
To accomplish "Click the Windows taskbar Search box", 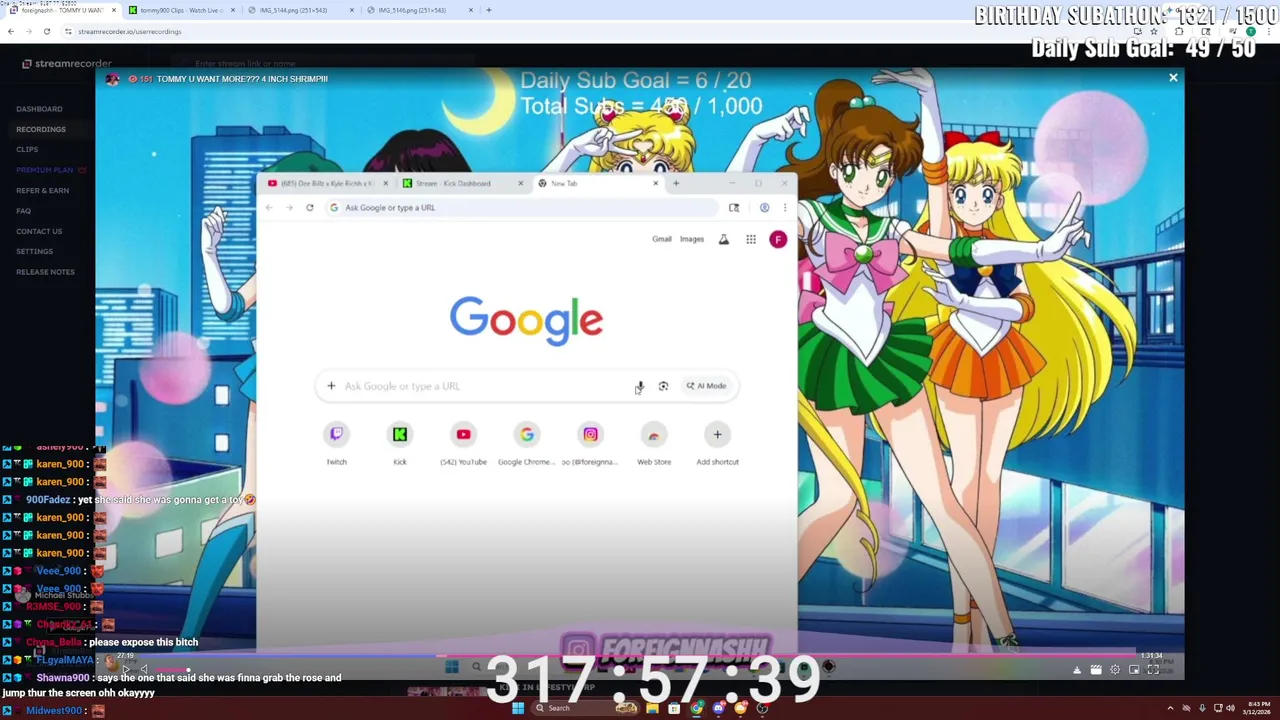I will pyautogui.click(x=585, y=708).
